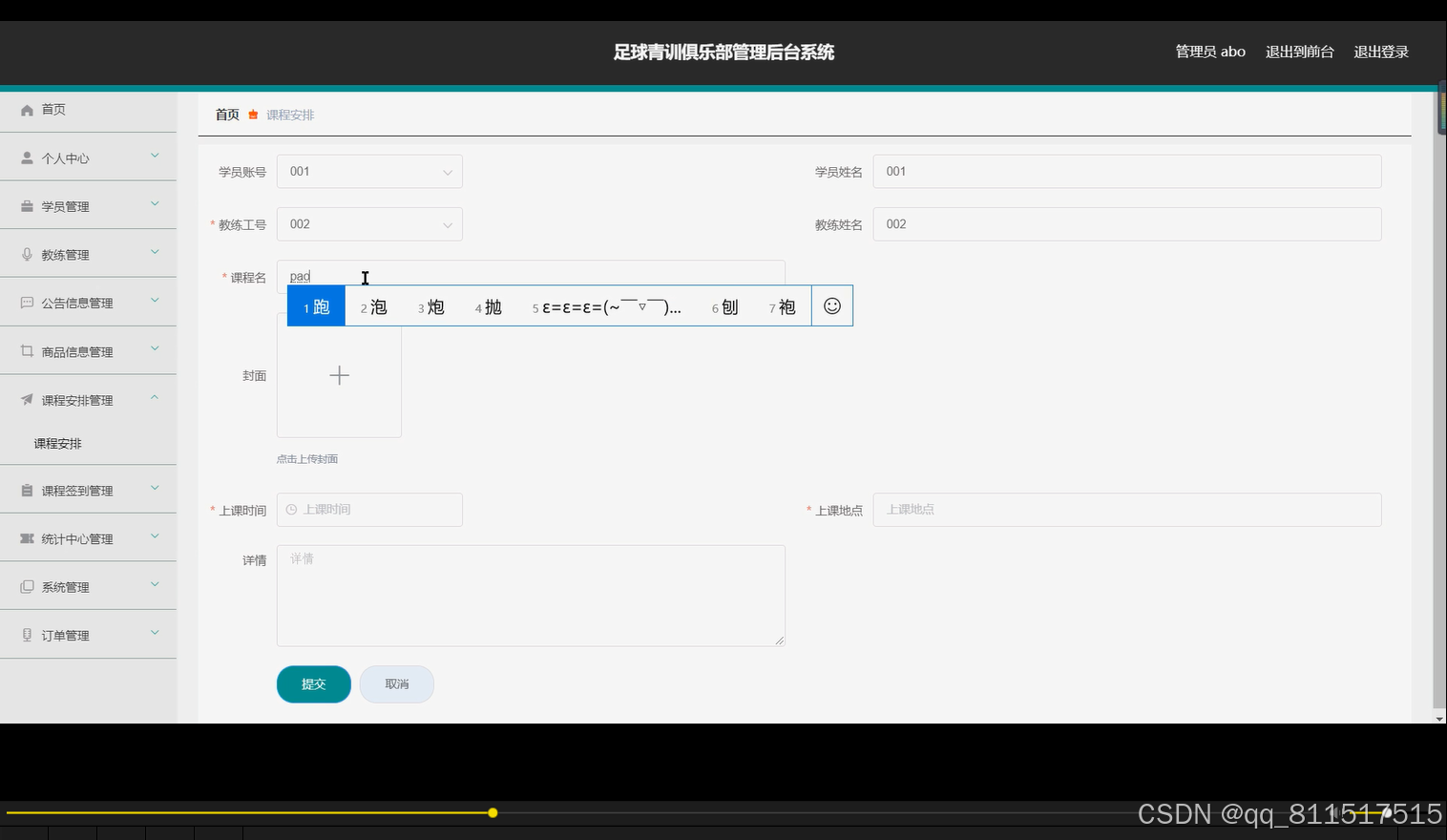Select the person icon for 个人中心
The height and width of the screenshot is (840, 1447).
(27, 157)
